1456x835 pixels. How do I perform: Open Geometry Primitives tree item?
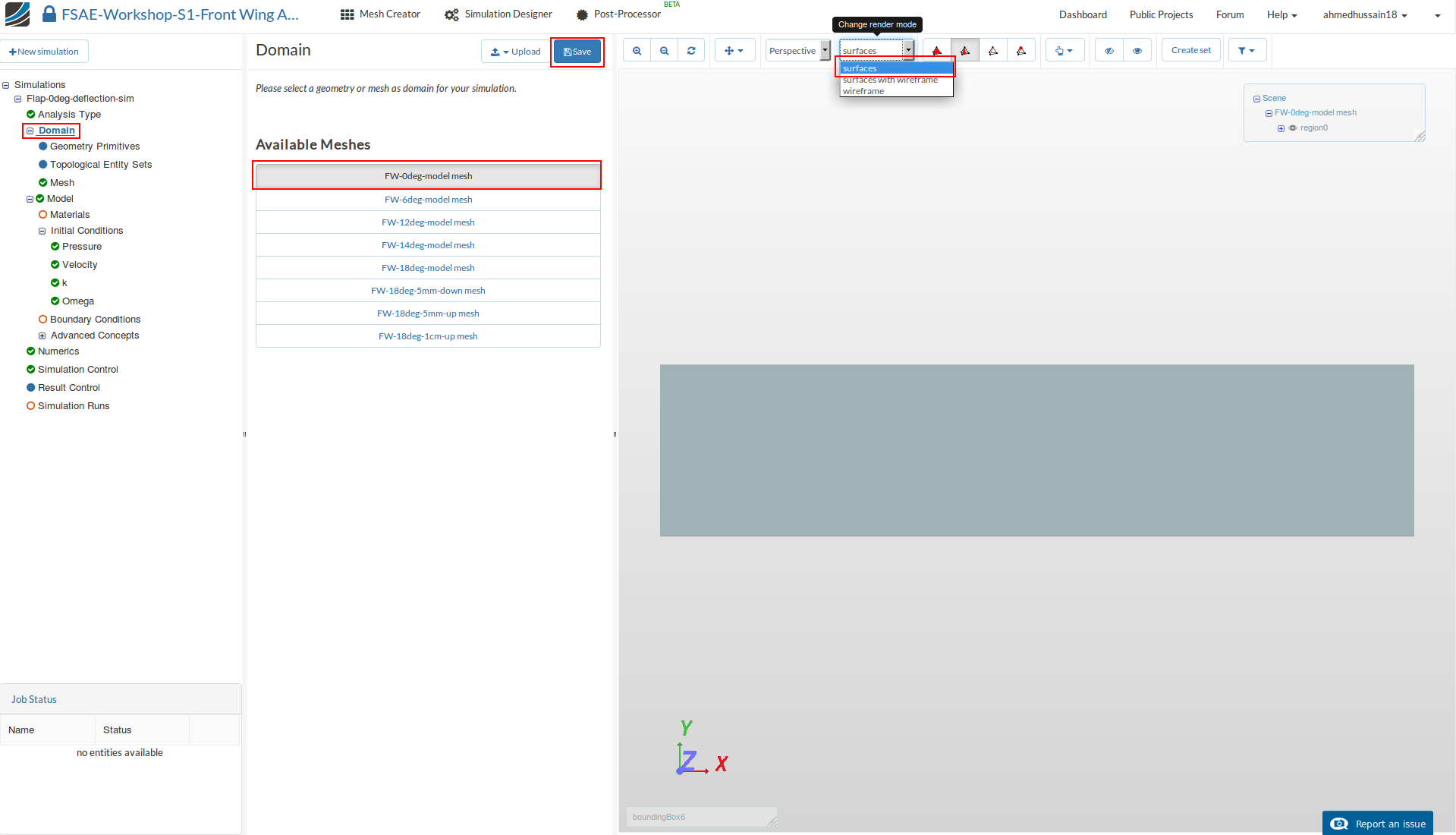[x=95, y=147]
